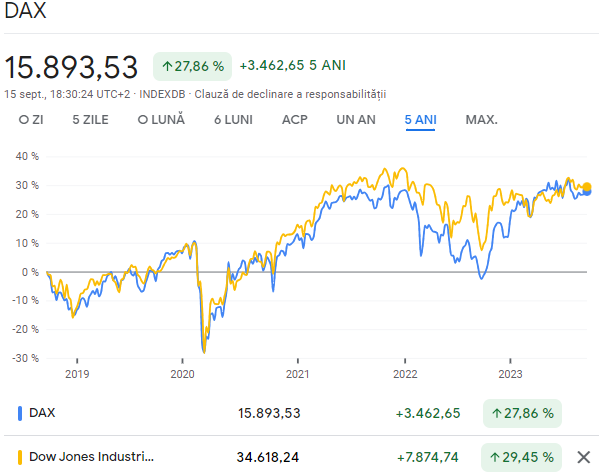Click the yellow Dow Jones color marker

tap(20, 457)
